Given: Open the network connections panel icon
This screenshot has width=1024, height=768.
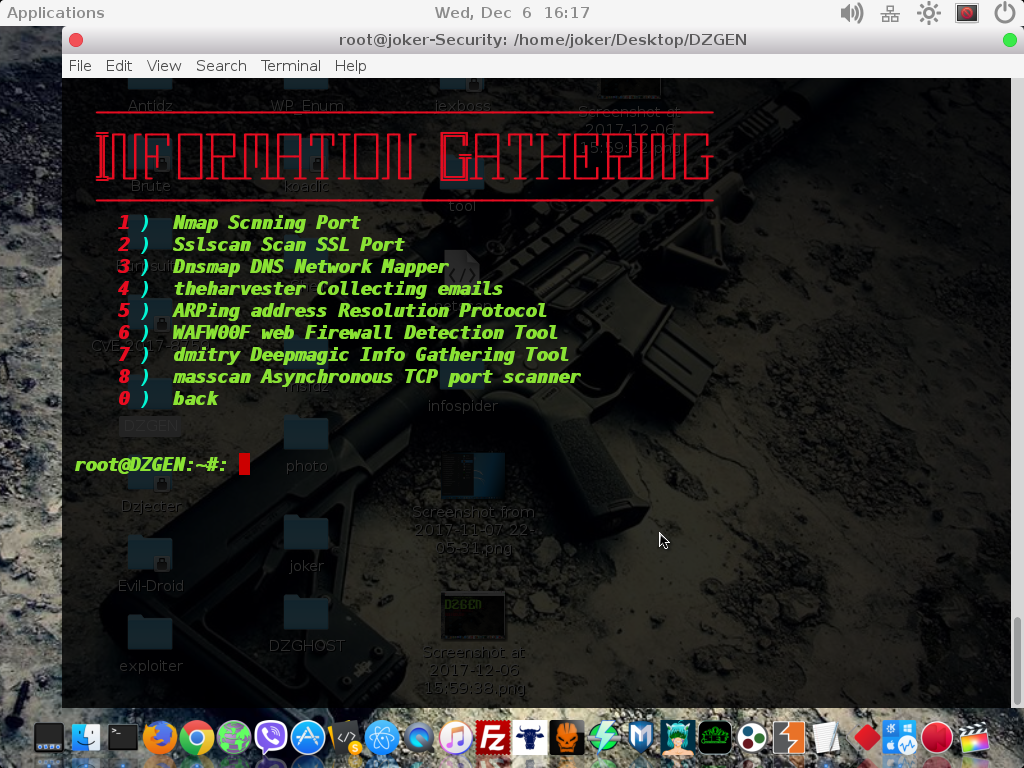Looking at the screenshot, I should [890, 13].
